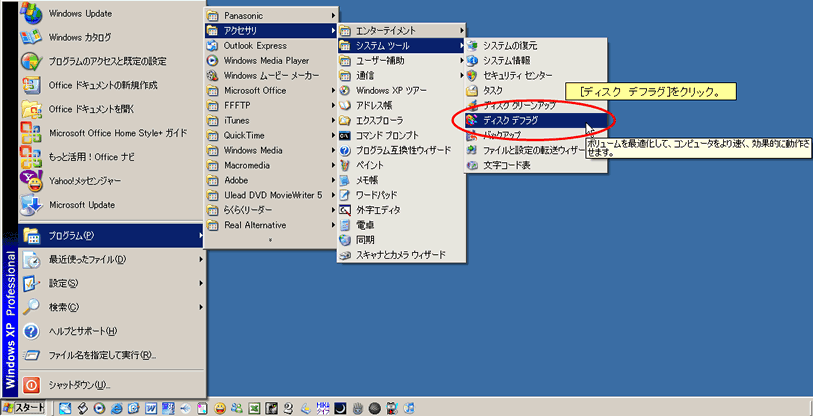Open プログラムのアクセスと既定の設定
Screen dimensions: 813x416
click(111, 61)
